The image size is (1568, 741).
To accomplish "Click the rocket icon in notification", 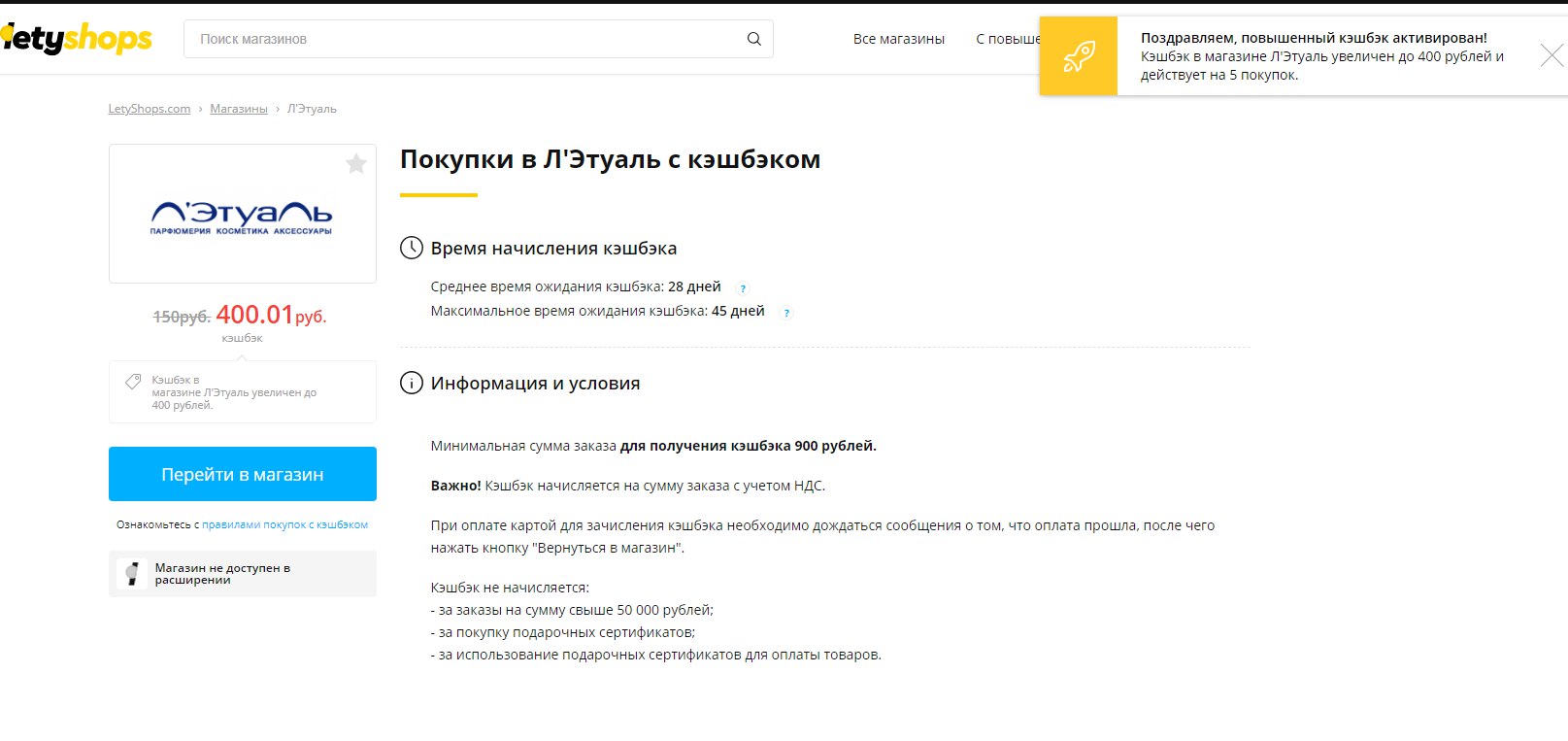I will click(1079, 56).
